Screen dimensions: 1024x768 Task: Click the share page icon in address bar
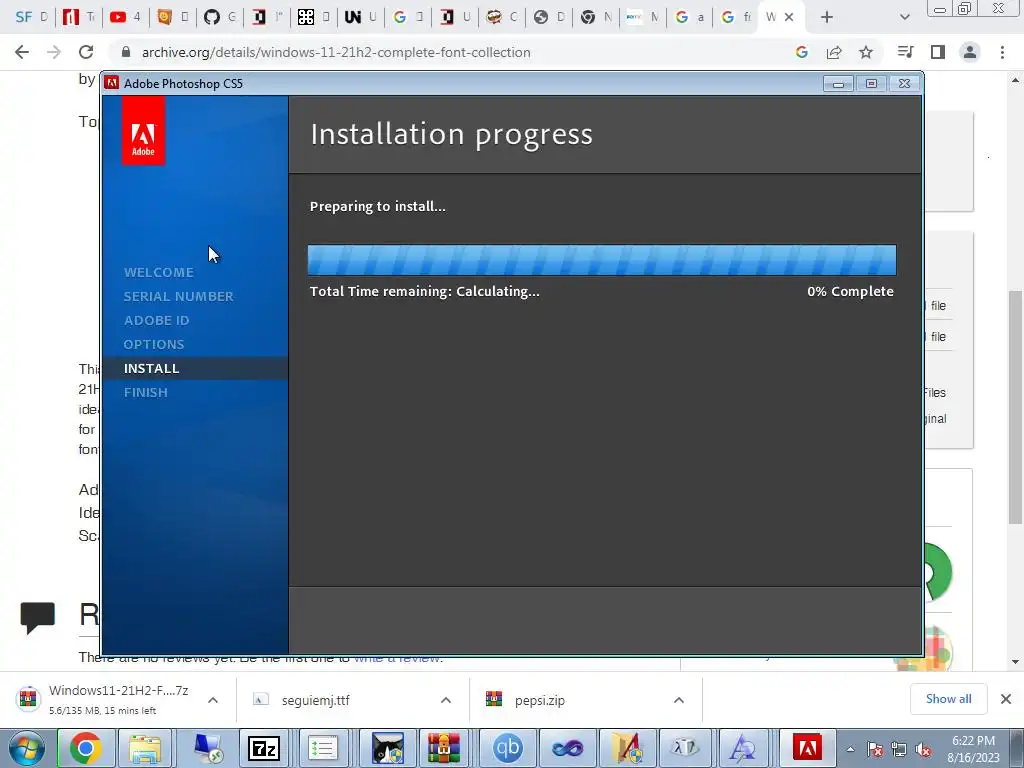(x=834, y=52)
